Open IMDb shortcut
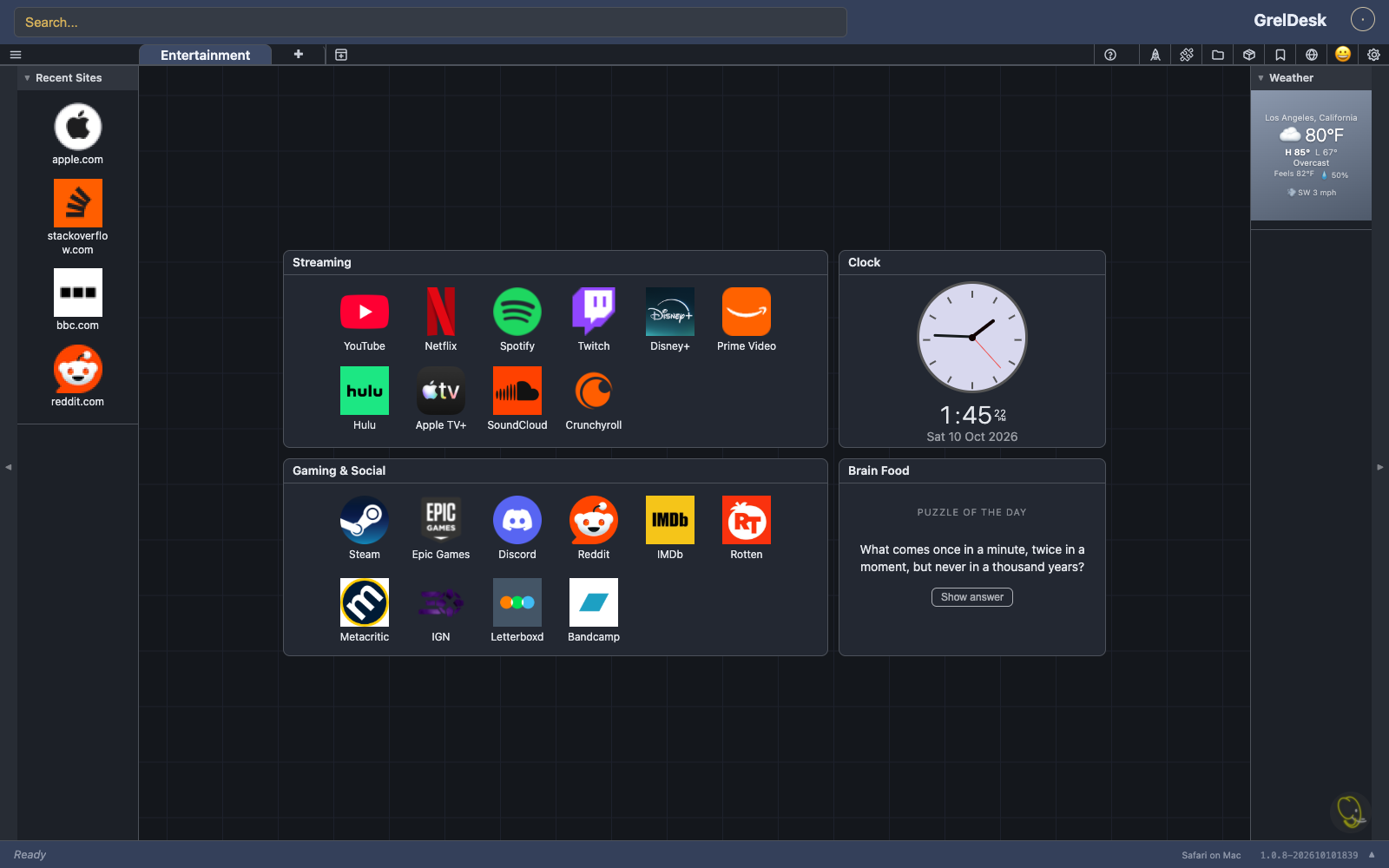The width and height of the screenshot is (1389, 868). pos(670,528)
